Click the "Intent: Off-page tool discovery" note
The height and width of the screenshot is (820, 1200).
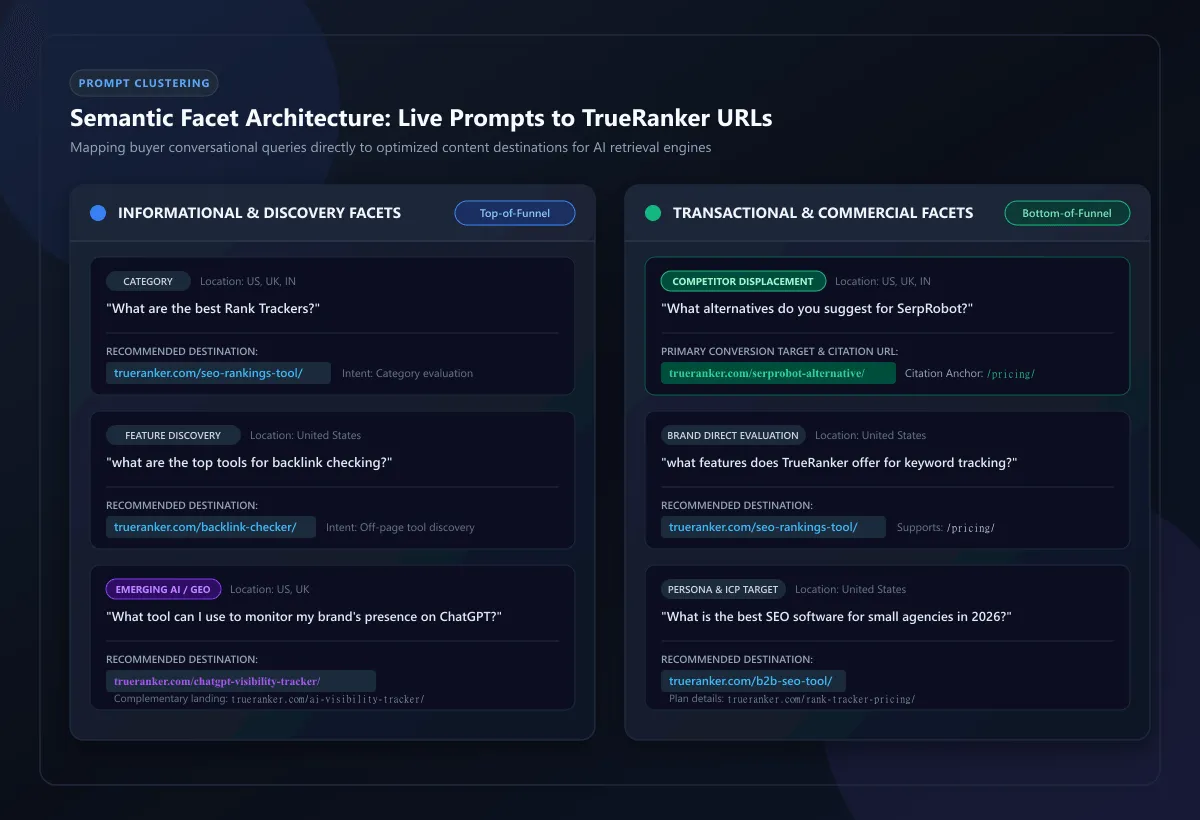(400, 528)
